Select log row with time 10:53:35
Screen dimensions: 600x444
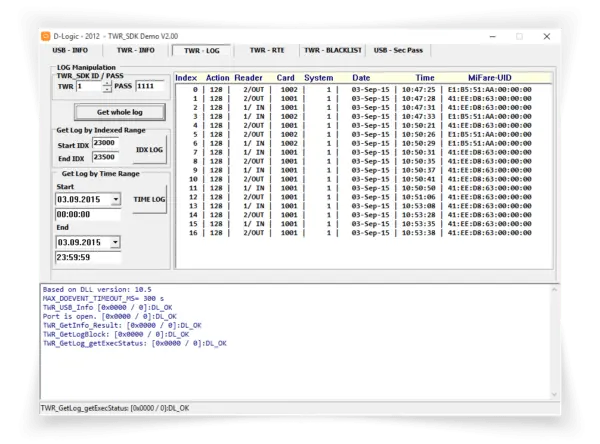pos(362,224)
